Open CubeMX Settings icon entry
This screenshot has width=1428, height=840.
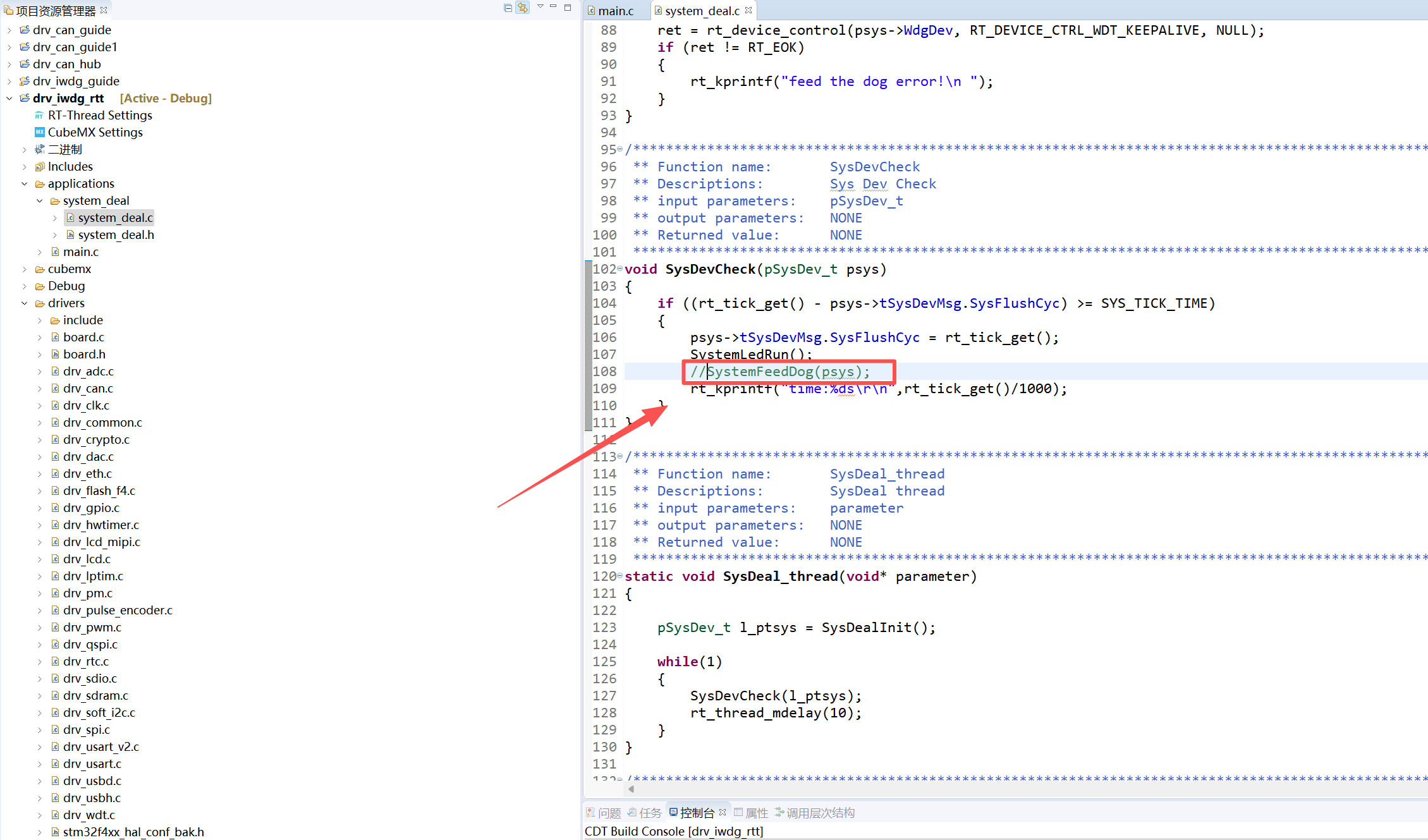(x=39, y=132)
